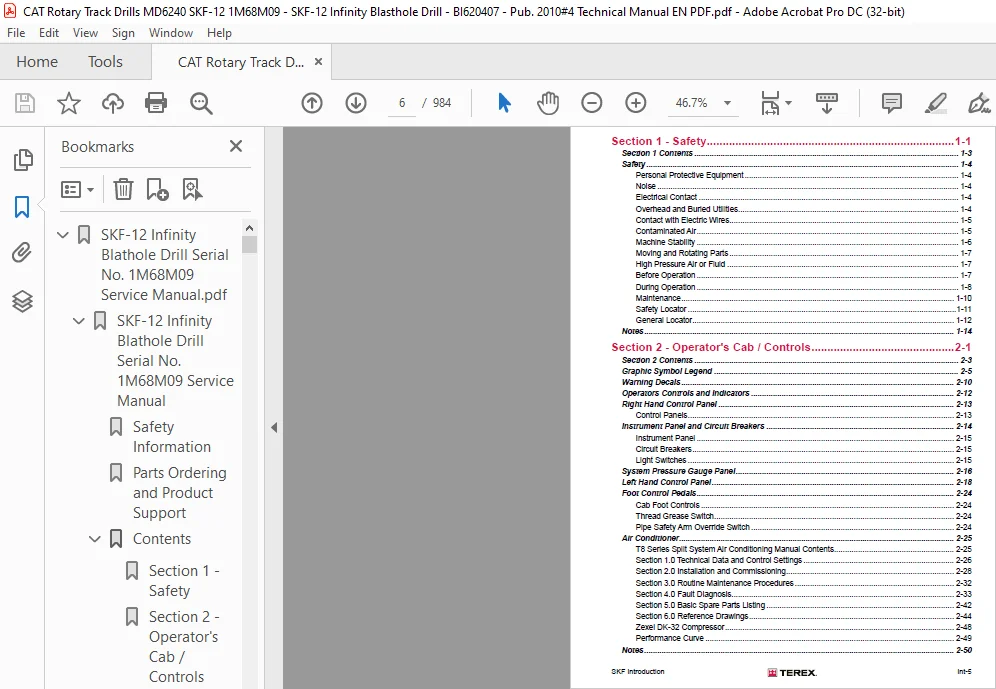Click the Save file icon
The height and width of the screenshot is (689, 996).
pos(25,103)
